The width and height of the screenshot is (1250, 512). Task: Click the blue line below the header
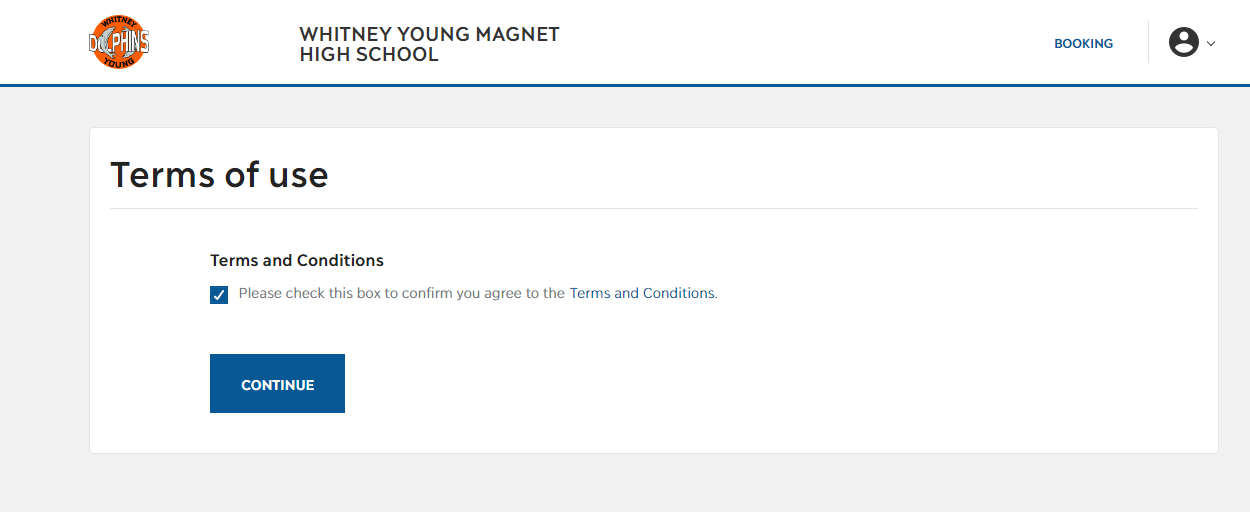tap(625, 85)
